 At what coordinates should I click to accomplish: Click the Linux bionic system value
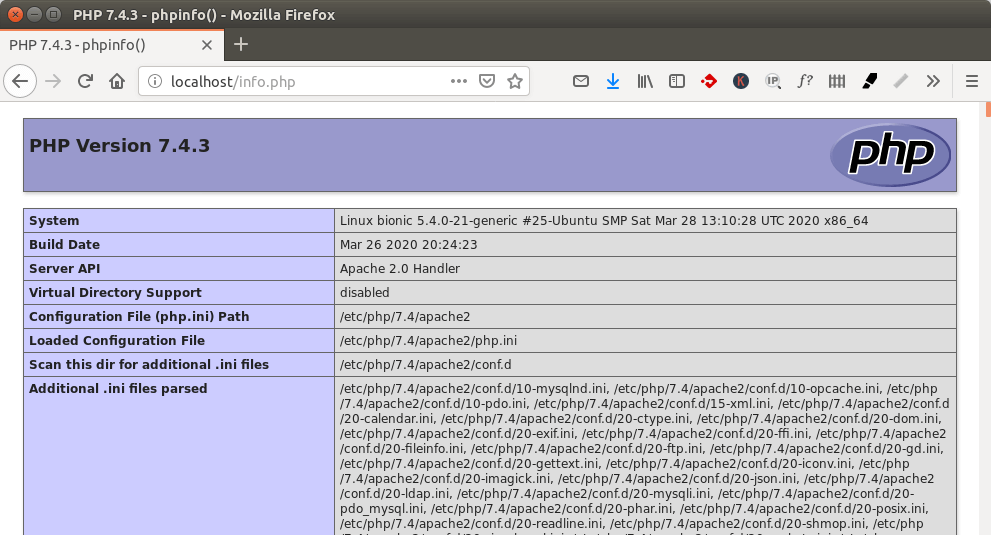[x=604, y=221]
